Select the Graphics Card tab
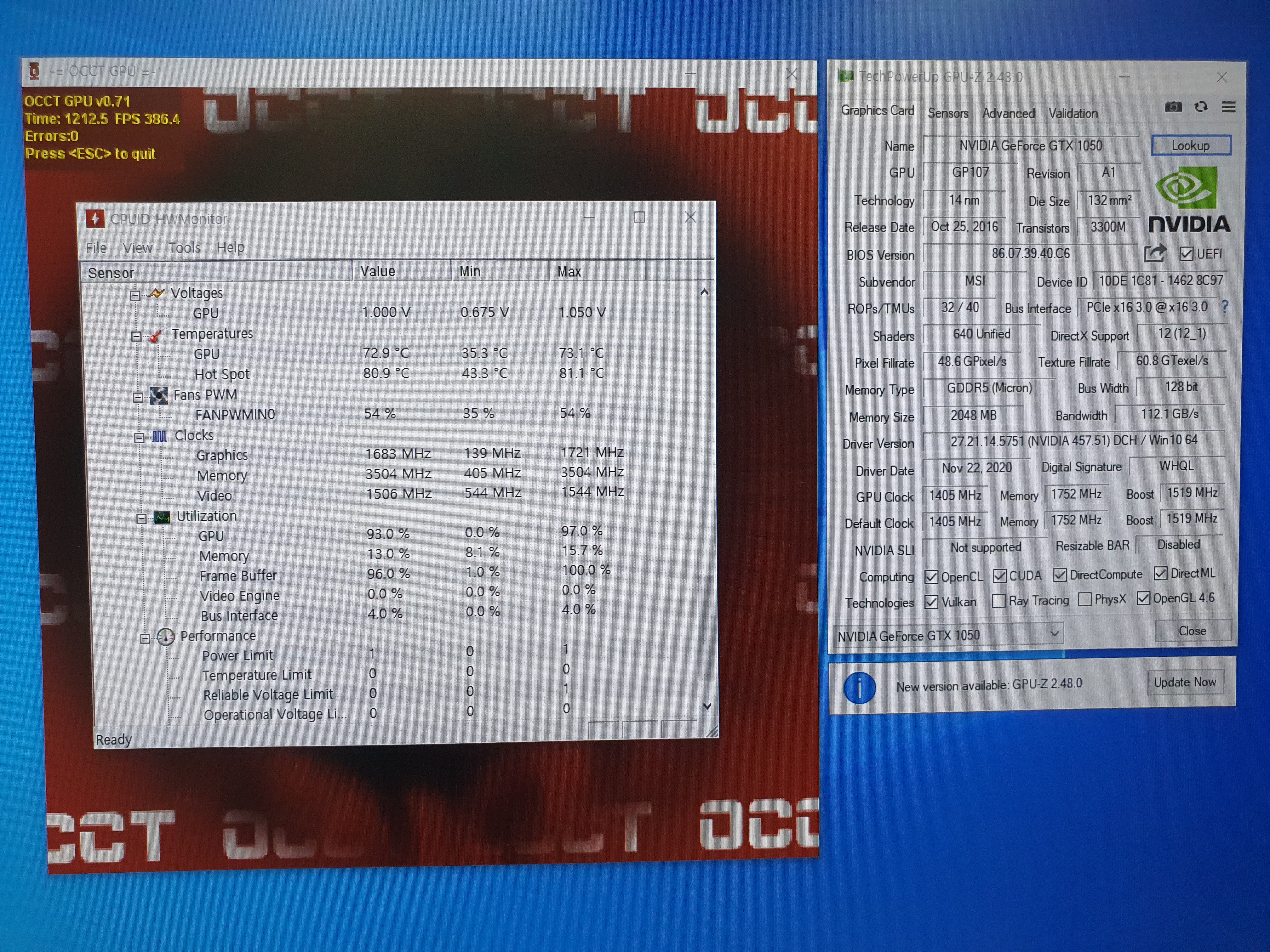The height and width of the screenshot is (952, 1270). pyautogui.click(x=877, y=110)
